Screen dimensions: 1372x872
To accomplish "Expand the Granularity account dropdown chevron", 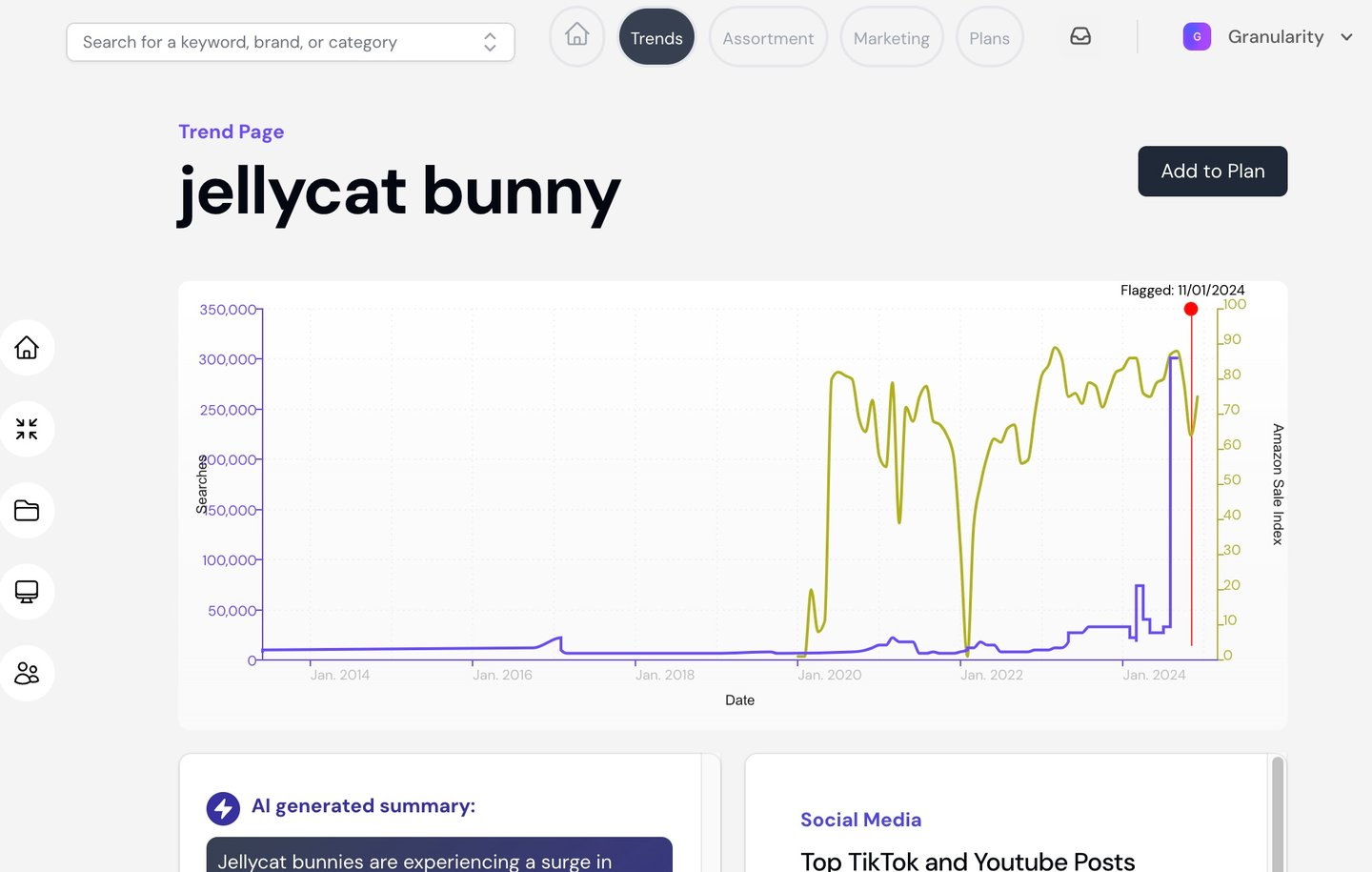I will pos(1346,37).
